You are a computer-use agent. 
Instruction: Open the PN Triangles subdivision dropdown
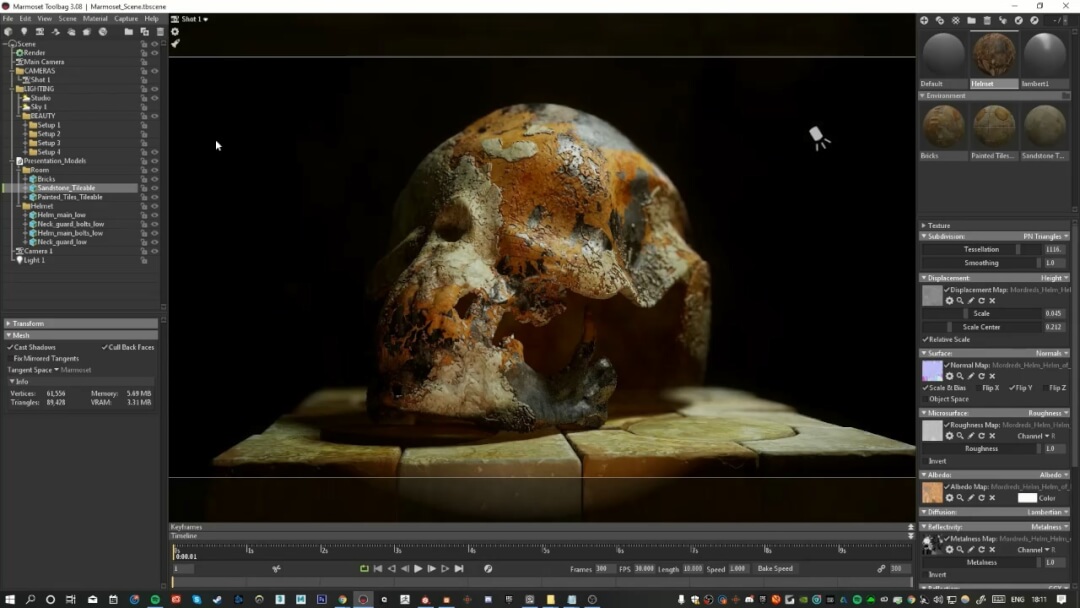click(1046, 237)
